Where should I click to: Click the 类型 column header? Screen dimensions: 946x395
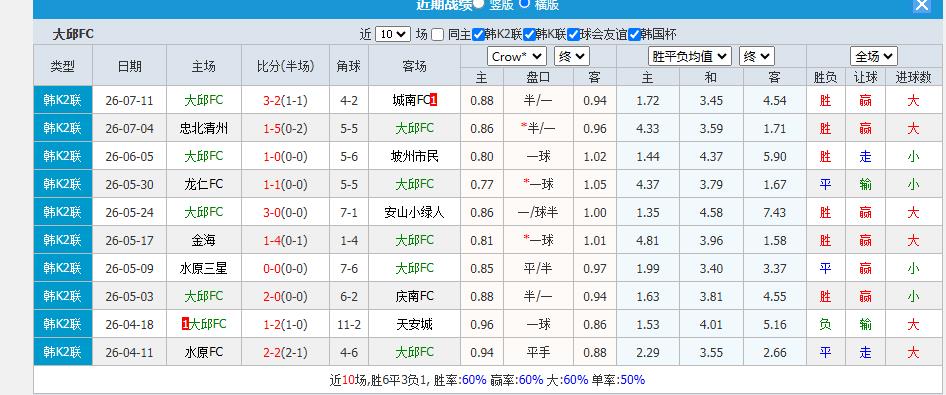(x=63, y=66)
